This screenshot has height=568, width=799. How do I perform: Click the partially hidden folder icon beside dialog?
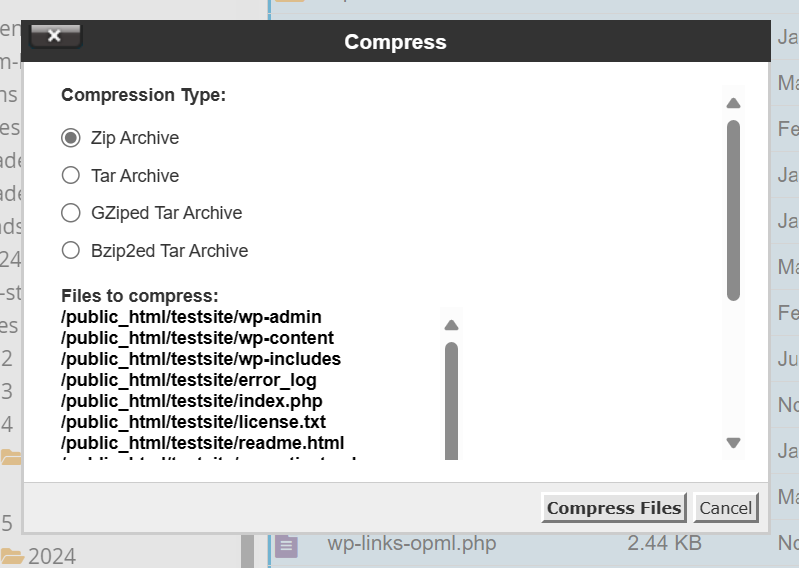[x=11, y=457]
